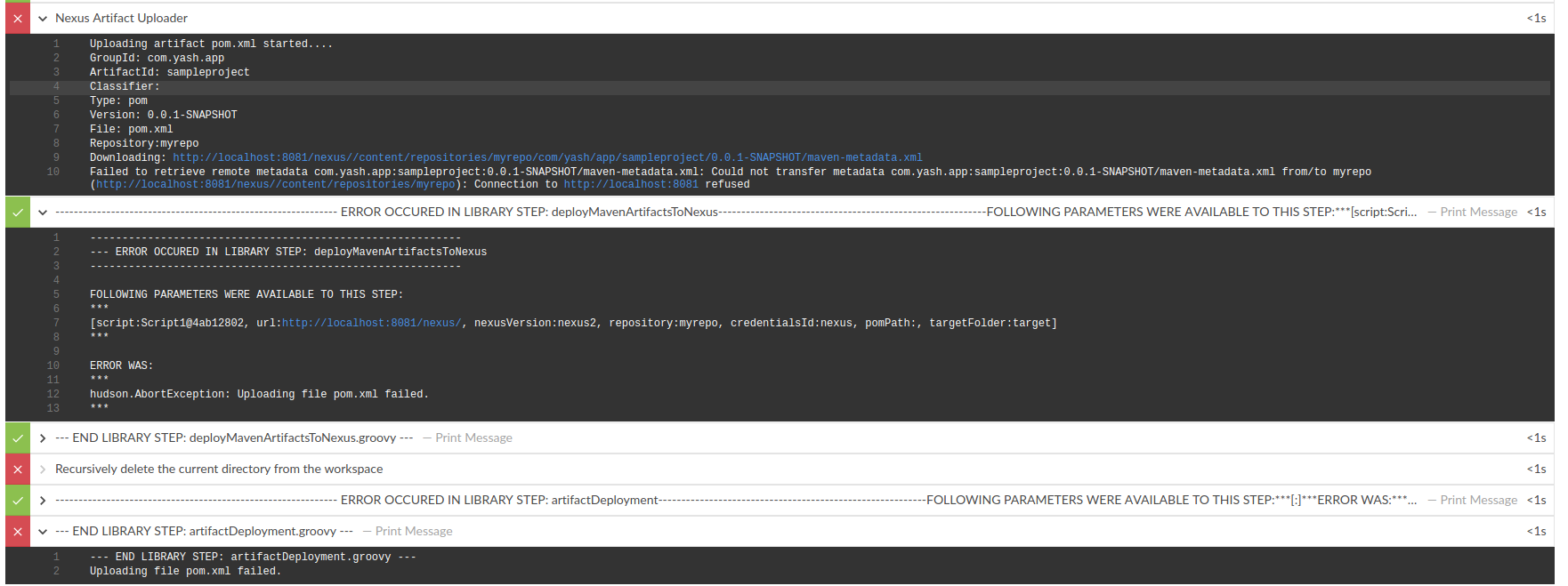The height and width of the screenshot is (586, 1568).
Task: Click log line 'Version: 0.0.1-SNAPSHOT'
Action: point(163,115)
